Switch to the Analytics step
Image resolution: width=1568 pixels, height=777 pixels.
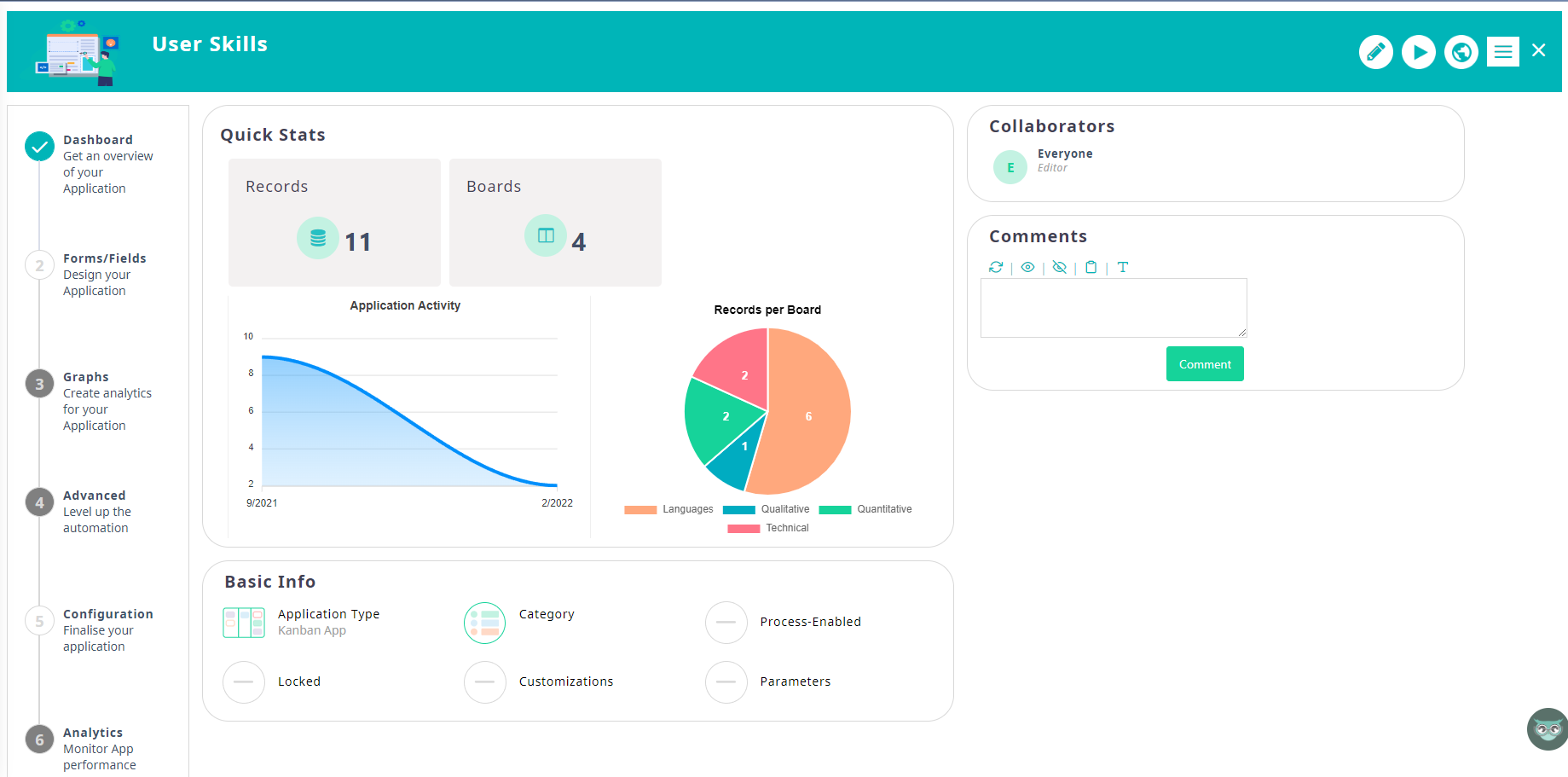[x=92, y=732]
